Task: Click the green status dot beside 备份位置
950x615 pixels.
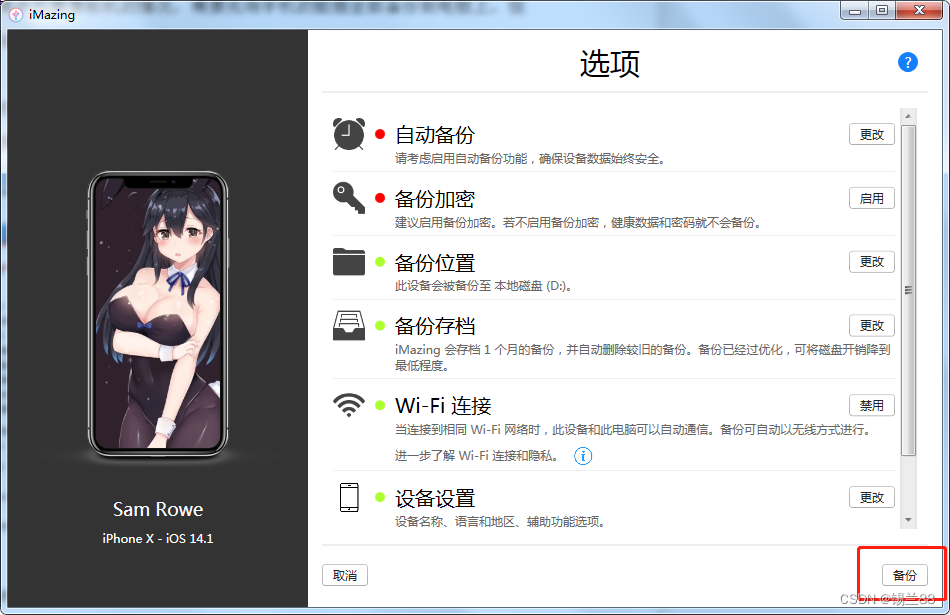Action: tap(380, 262)
